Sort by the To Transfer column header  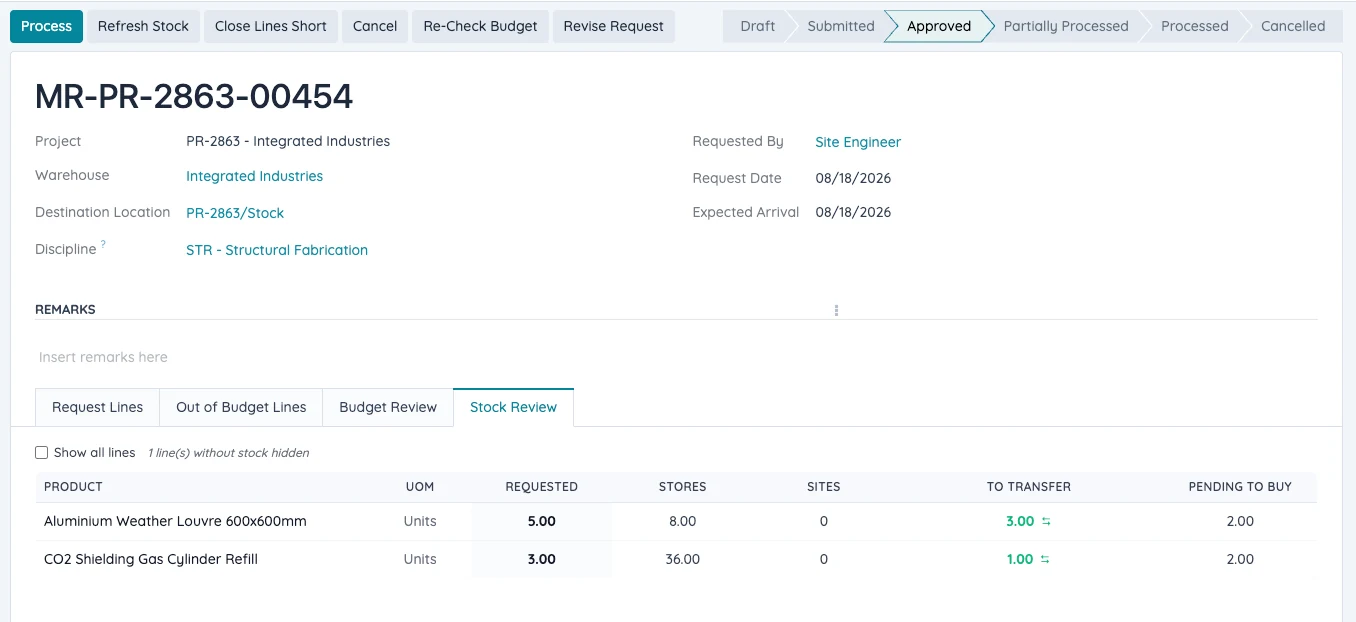point(1028,487)
